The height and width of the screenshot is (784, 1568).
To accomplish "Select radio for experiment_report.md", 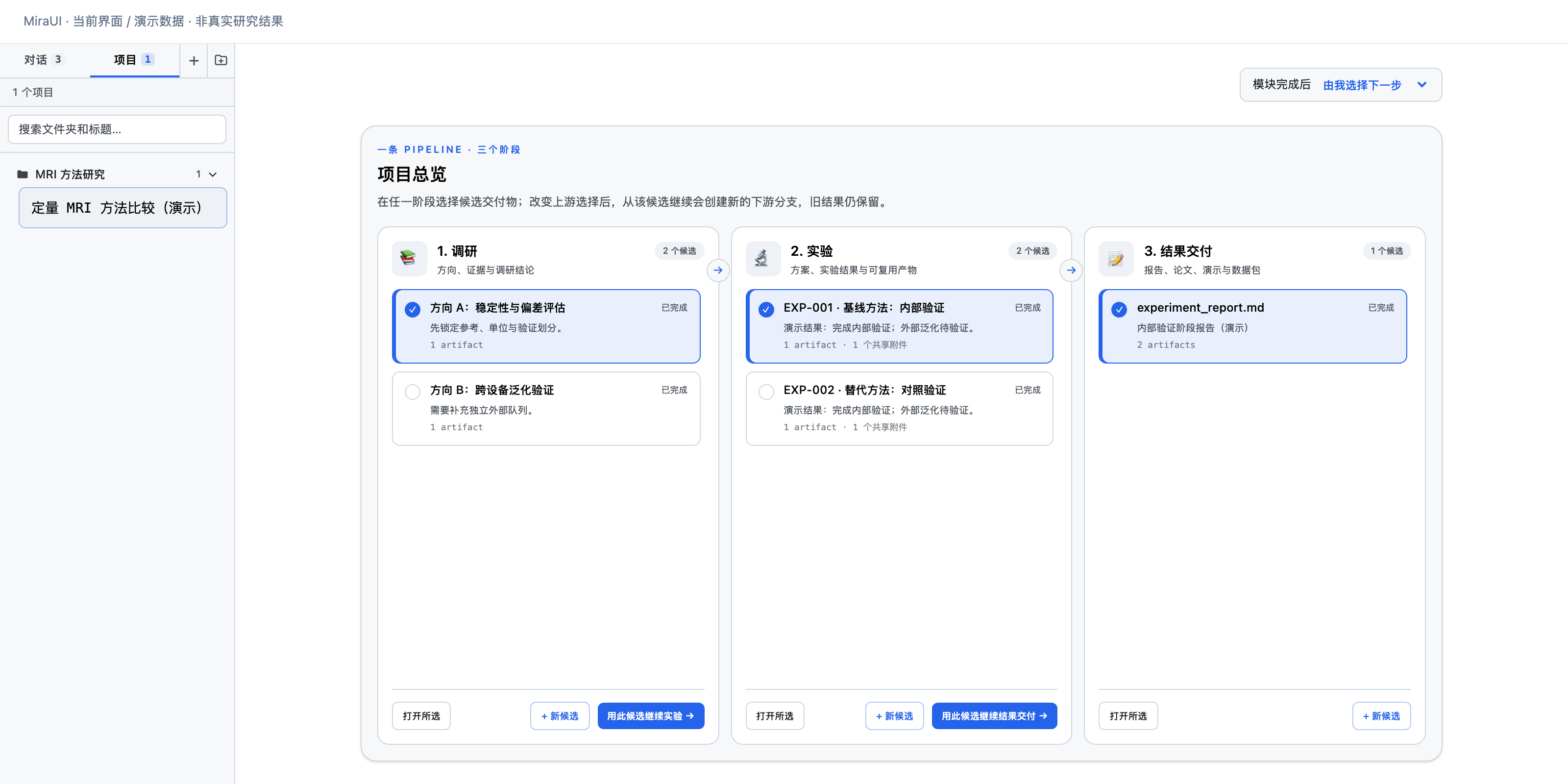I will pos(1119,309).
